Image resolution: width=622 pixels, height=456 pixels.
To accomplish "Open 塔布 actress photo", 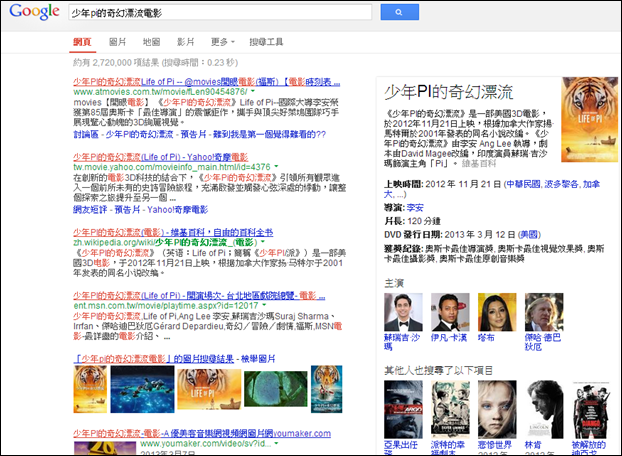I will point(497,312).
